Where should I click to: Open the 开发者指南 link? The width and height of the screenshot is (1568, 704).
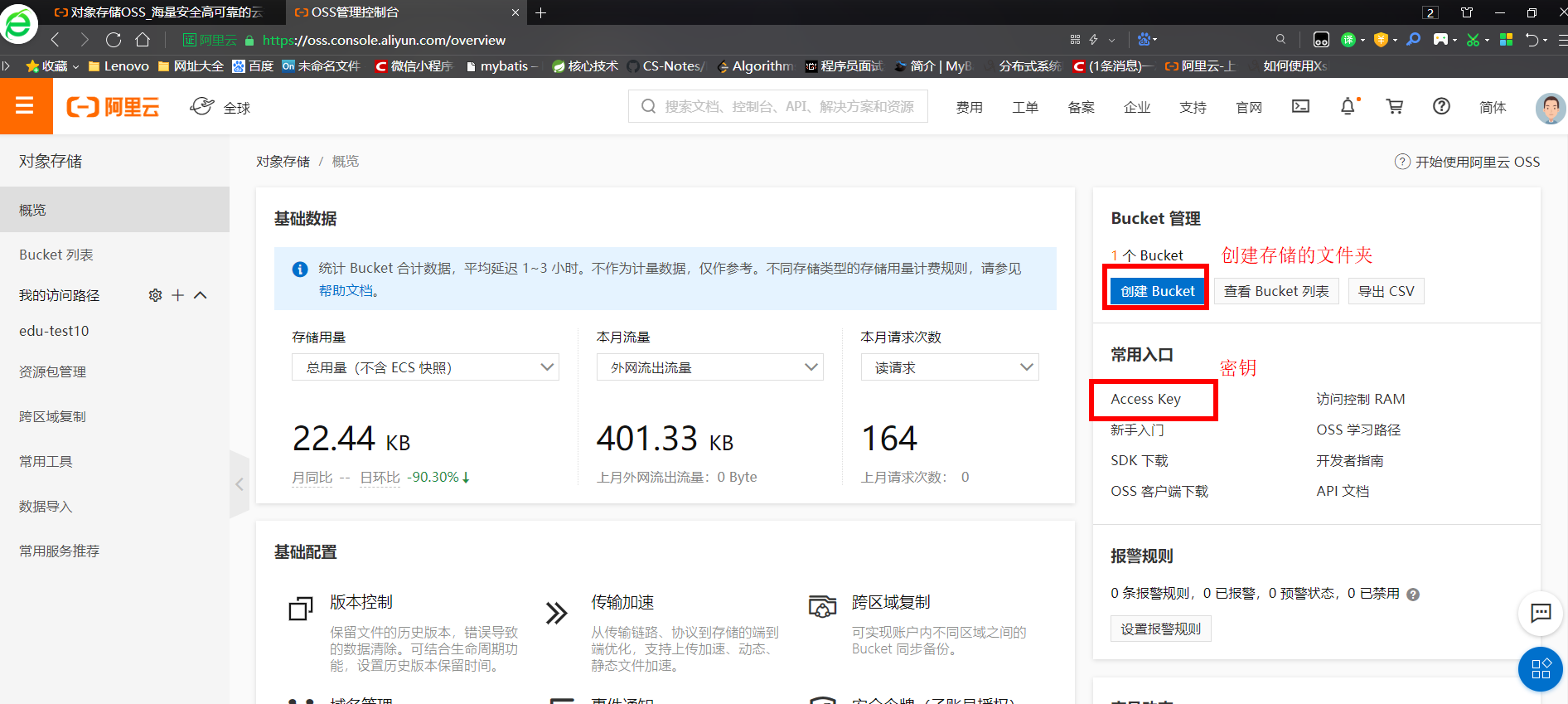coord(1350,460)
